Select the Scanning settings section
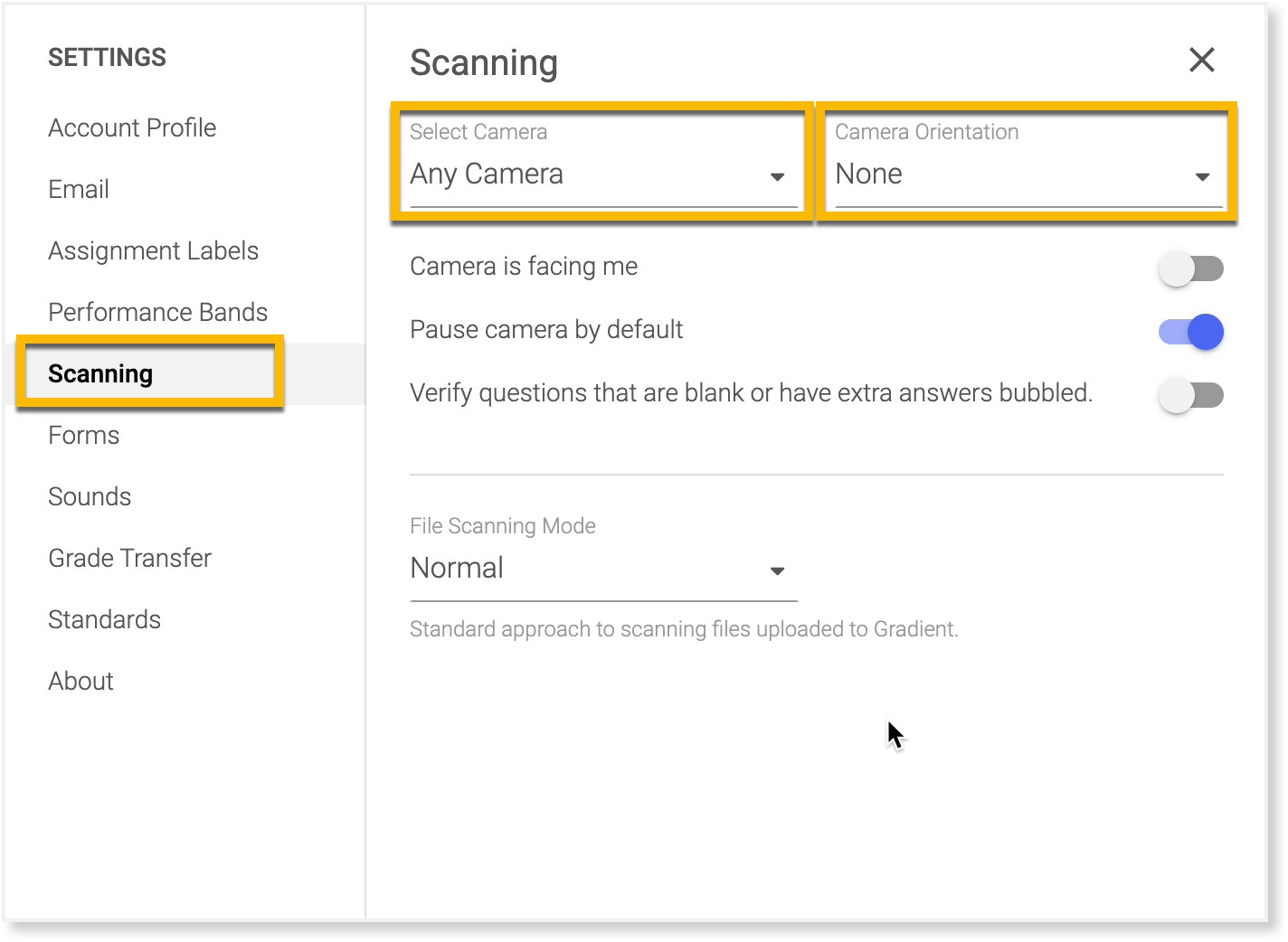Screen dimensions: 1288x942 point(99,373)
